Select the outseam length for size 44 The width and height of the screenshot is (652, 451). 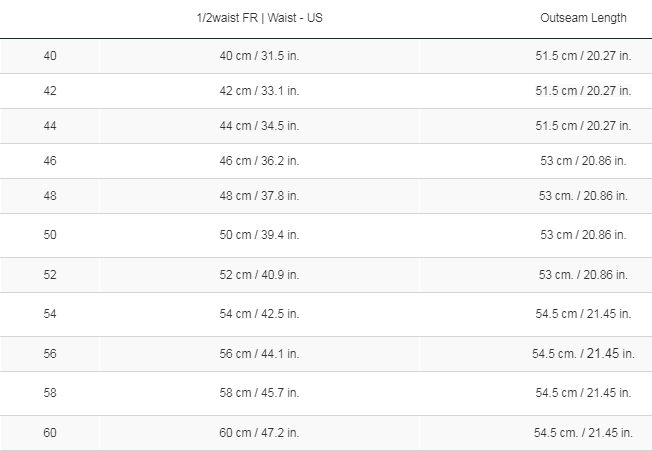click(583, 126)
